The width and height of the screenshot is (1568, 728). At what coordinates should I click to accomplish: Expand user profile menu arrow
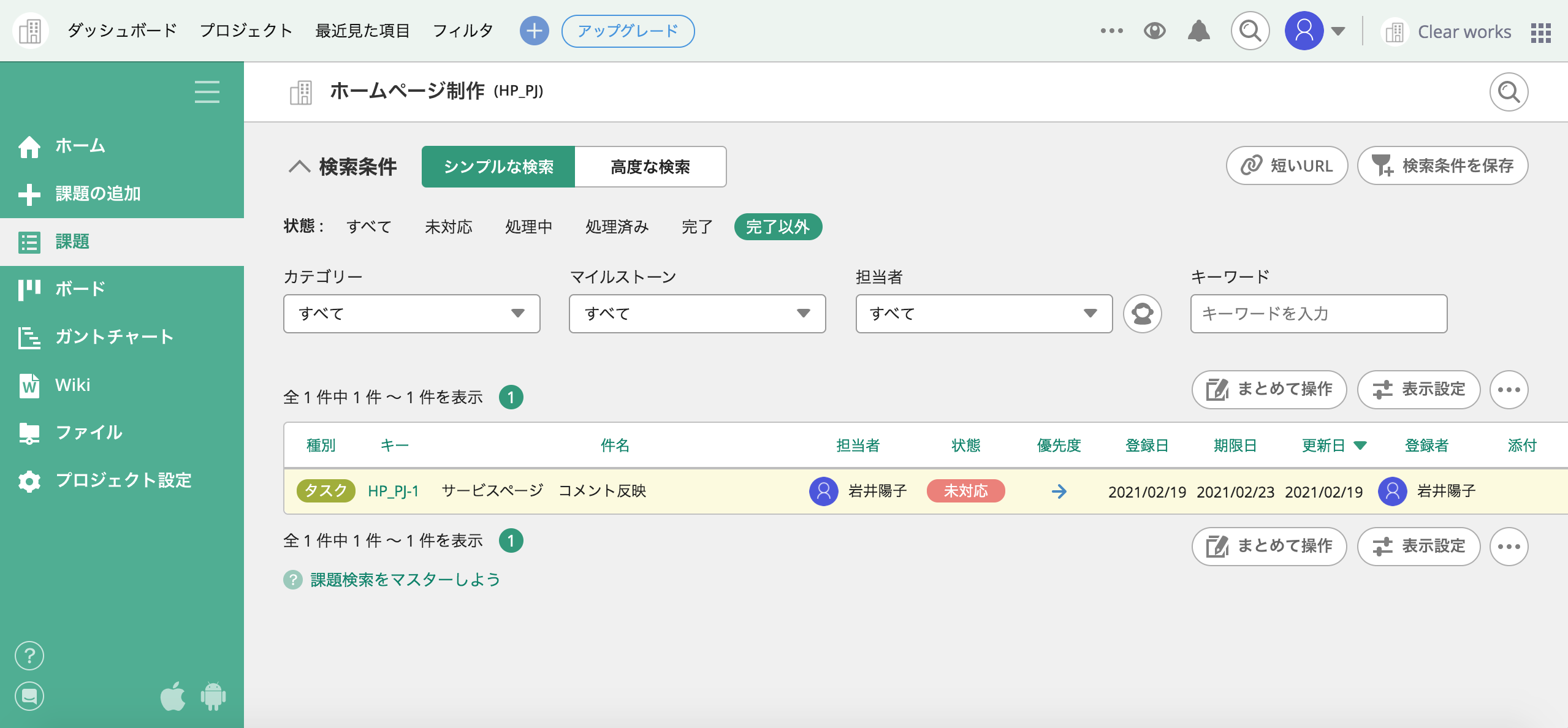[x=1338, y=31]
